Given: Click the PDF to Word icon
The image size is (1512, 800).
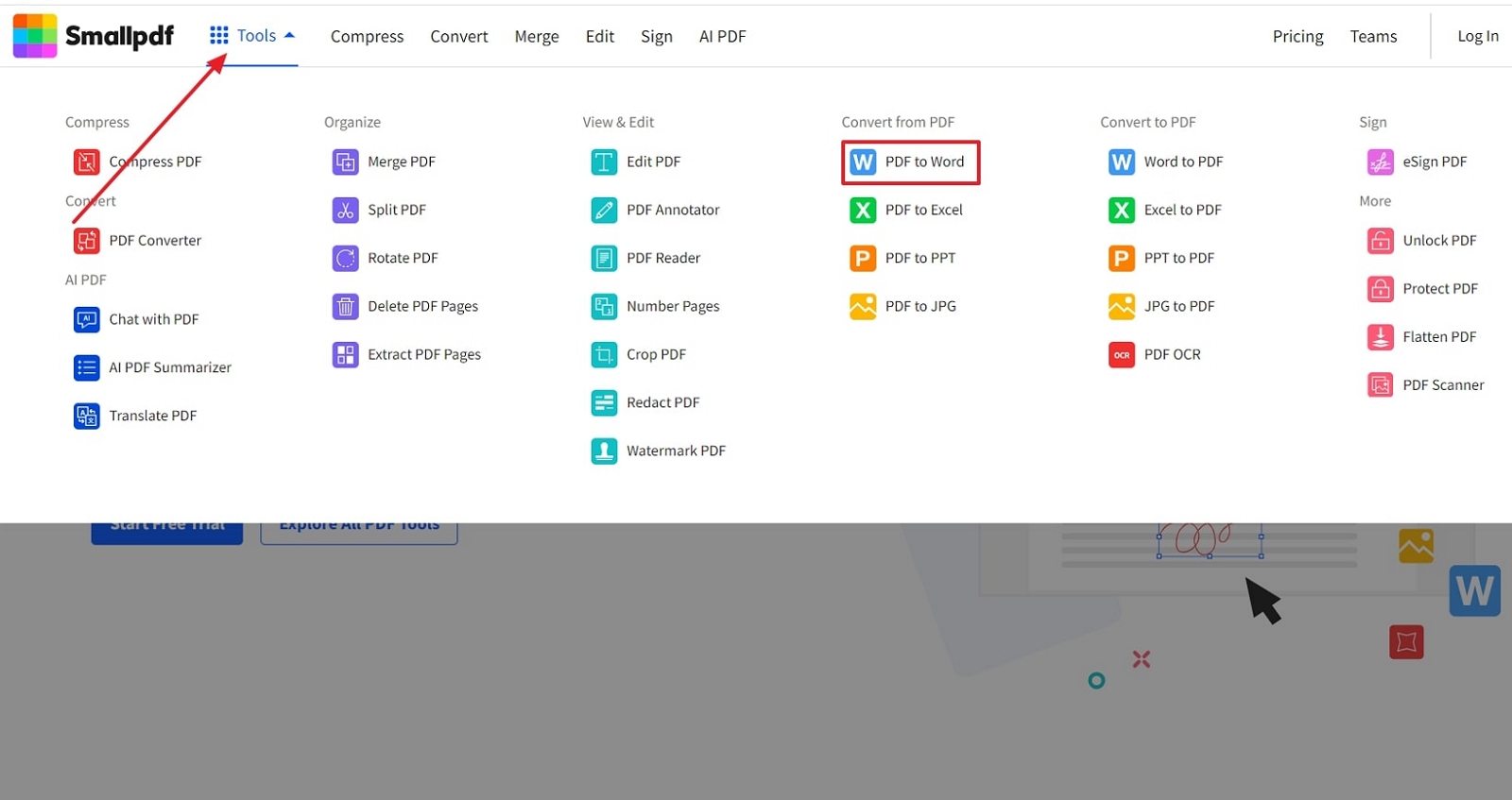Looking at the screenshot, I should click(x=863, y=162).
